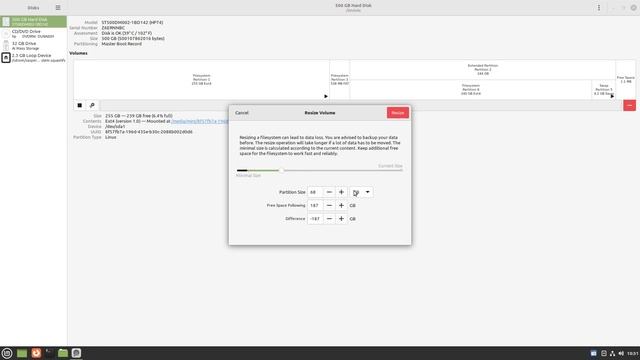Switch to Disks app in taskbar
This screenshot has height=360, width=640.
76,353
